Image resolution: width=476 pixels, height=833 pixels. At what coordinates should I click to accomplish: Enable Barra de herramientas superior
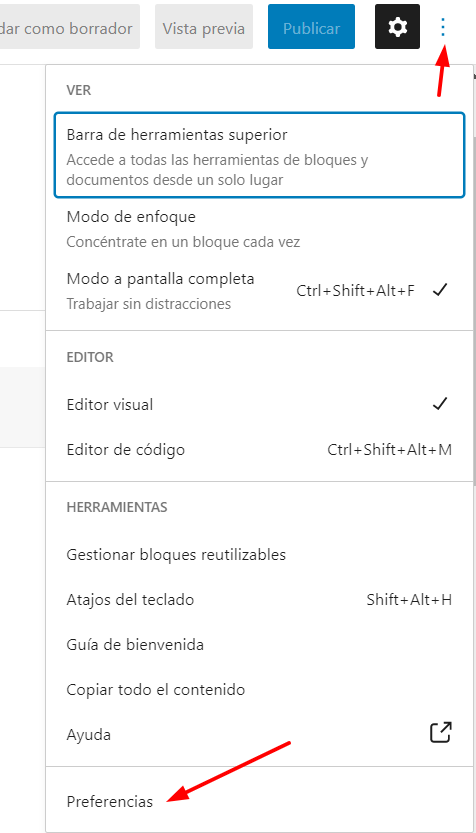tap(259, 155)
